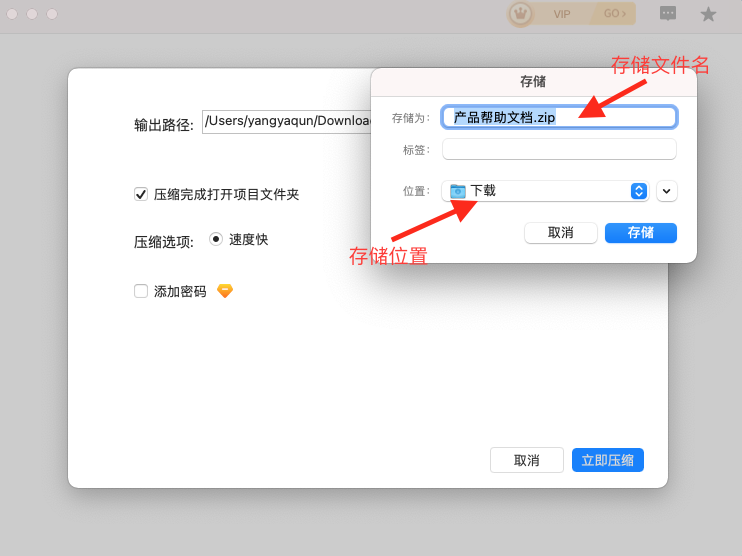Click the star favorite icon

point(708,14)
